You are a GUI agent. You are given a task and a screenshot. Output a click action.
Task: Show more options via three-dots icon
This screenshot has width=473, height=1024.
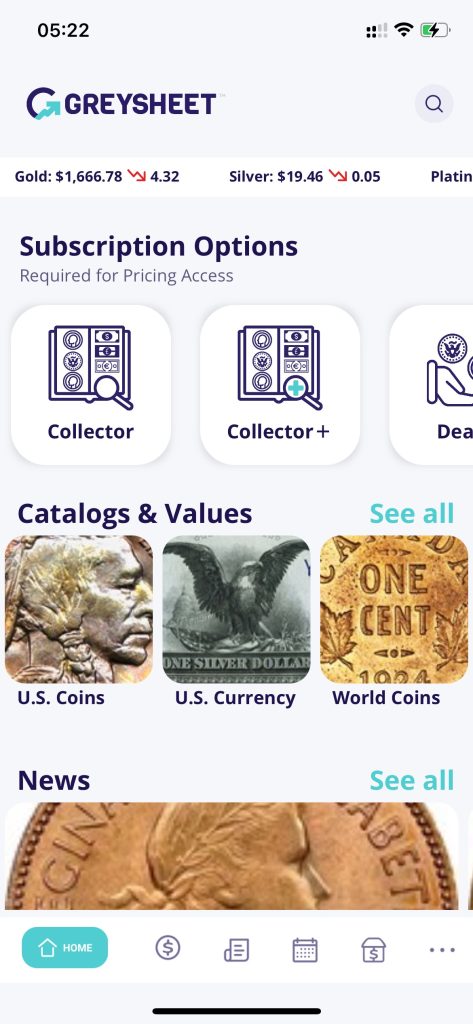pos(442,950)
